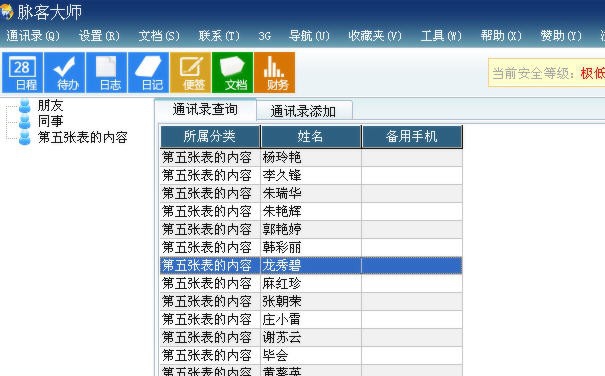Select 第五张表的内容 group in the tree
Viewport: 605px width, 376px height.
click(x=83, y=137)
